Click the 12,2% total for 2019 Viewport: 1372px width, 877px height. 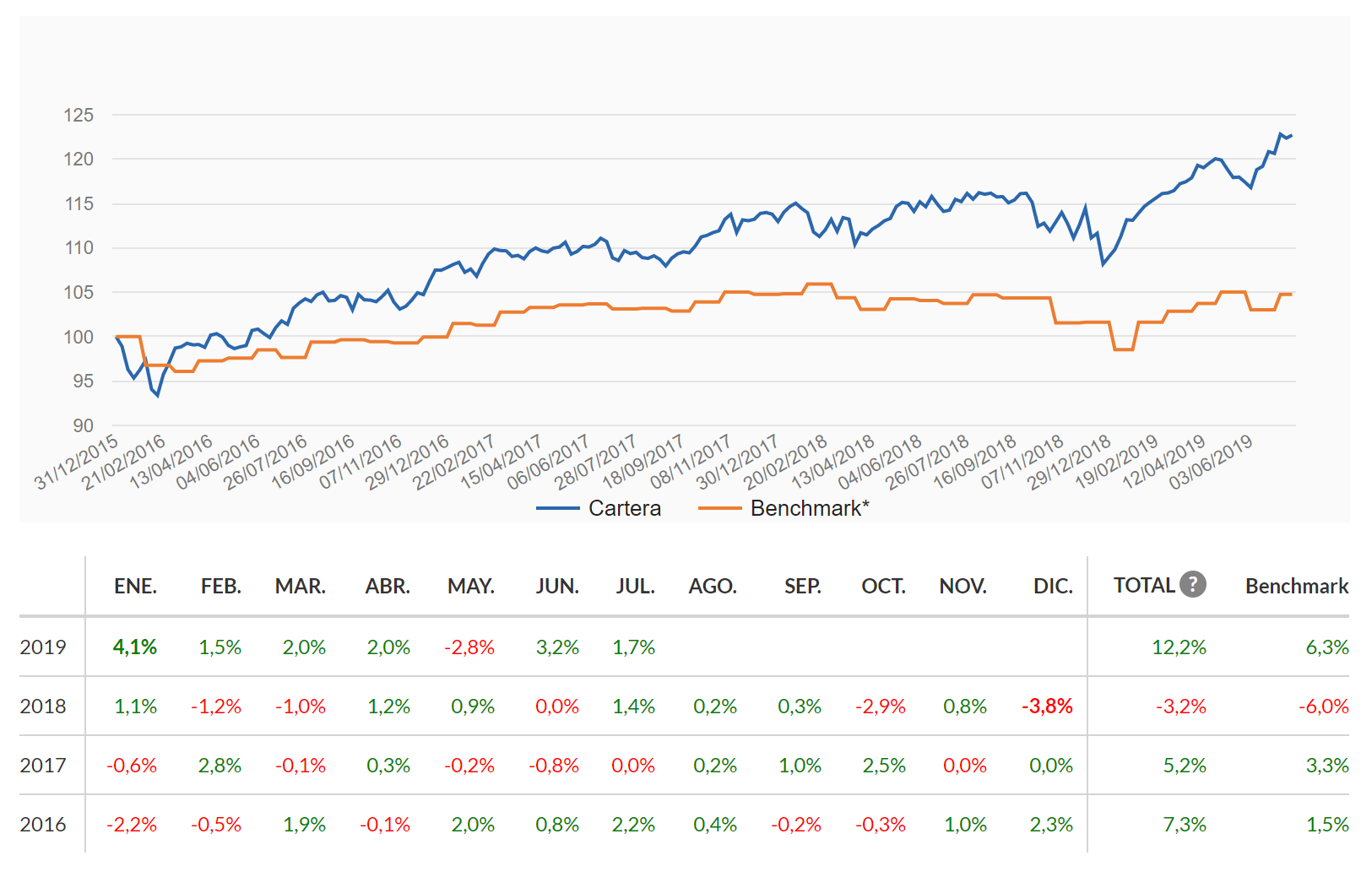click(1179, 647)
